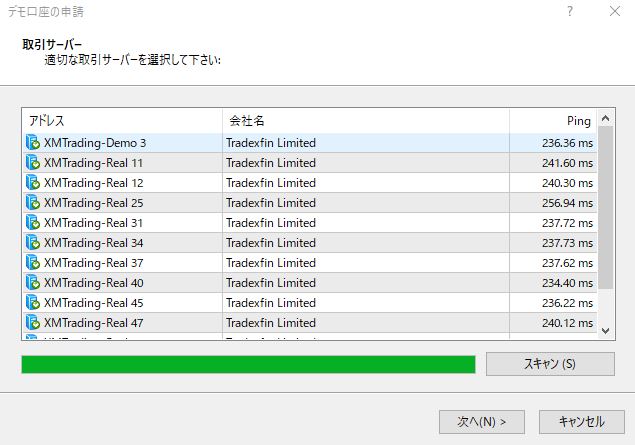Click the キャンセル cancel button
Image resolution: width=635 pixels, height=445 pixels.
[582, 422]
